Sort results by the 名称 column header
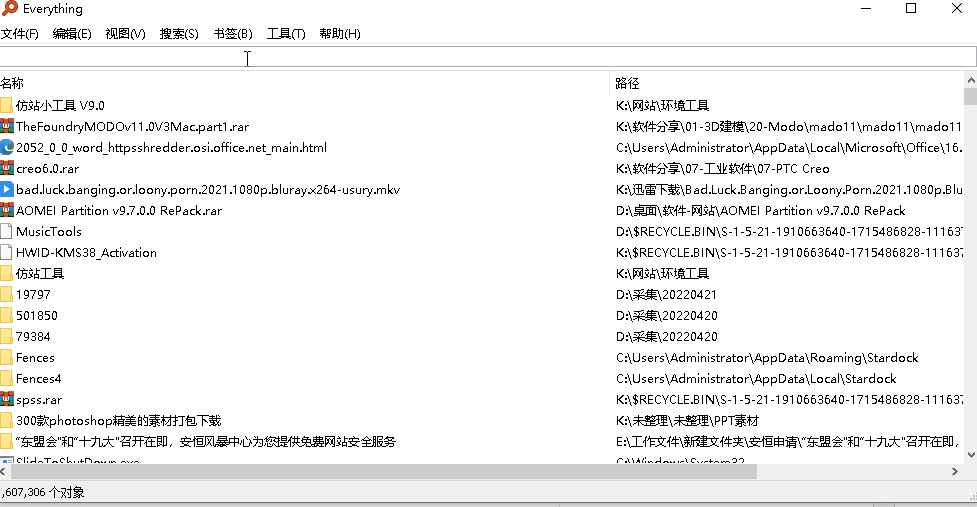This screenshot has width=977, height=507. point(13,83)
